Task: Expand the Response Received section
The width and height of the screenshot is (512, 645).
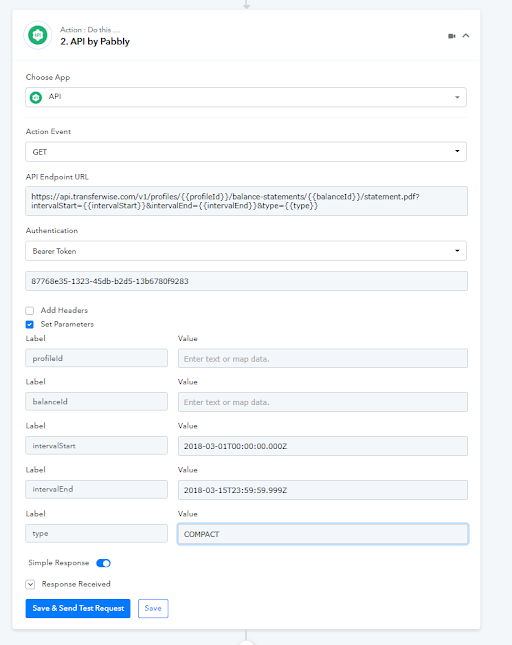Action: pos(30,584)
